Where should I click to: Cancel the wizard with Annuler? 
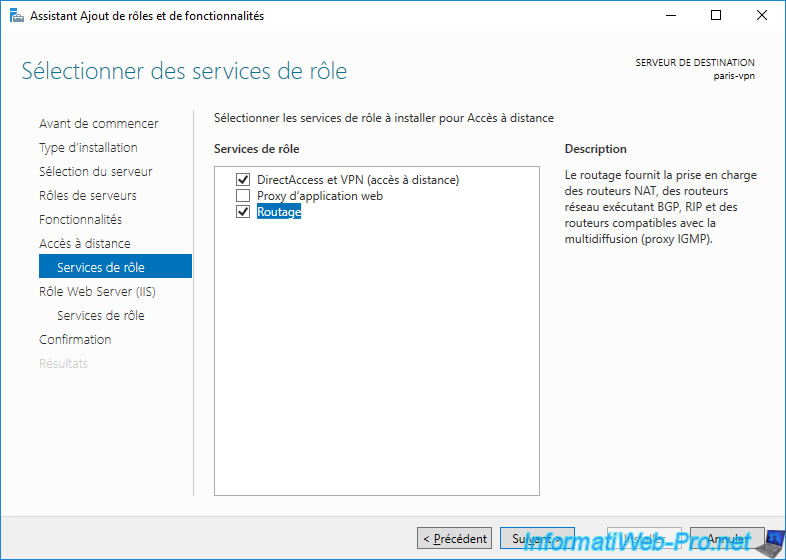click(x=727, y=539)
